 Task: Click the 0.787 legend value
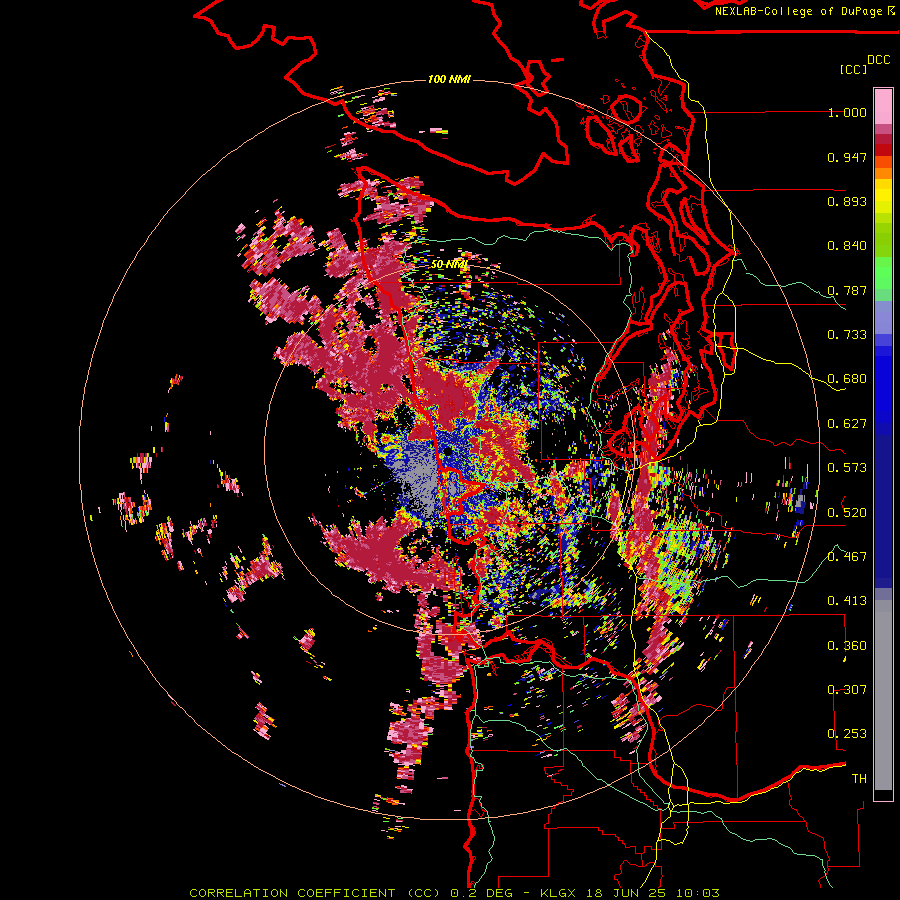point(847,290)
